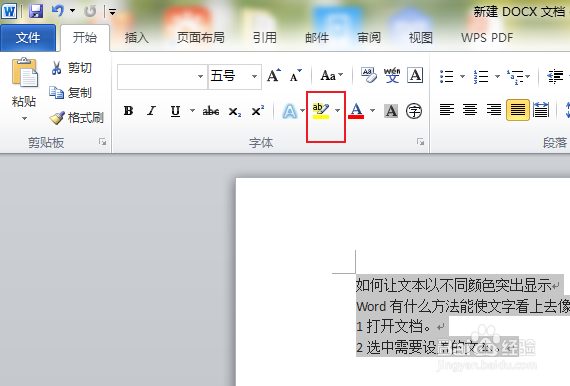Screen dimensions: 570x386
Task: Click the Numbering list icon
Action: [x=481, y=76]
